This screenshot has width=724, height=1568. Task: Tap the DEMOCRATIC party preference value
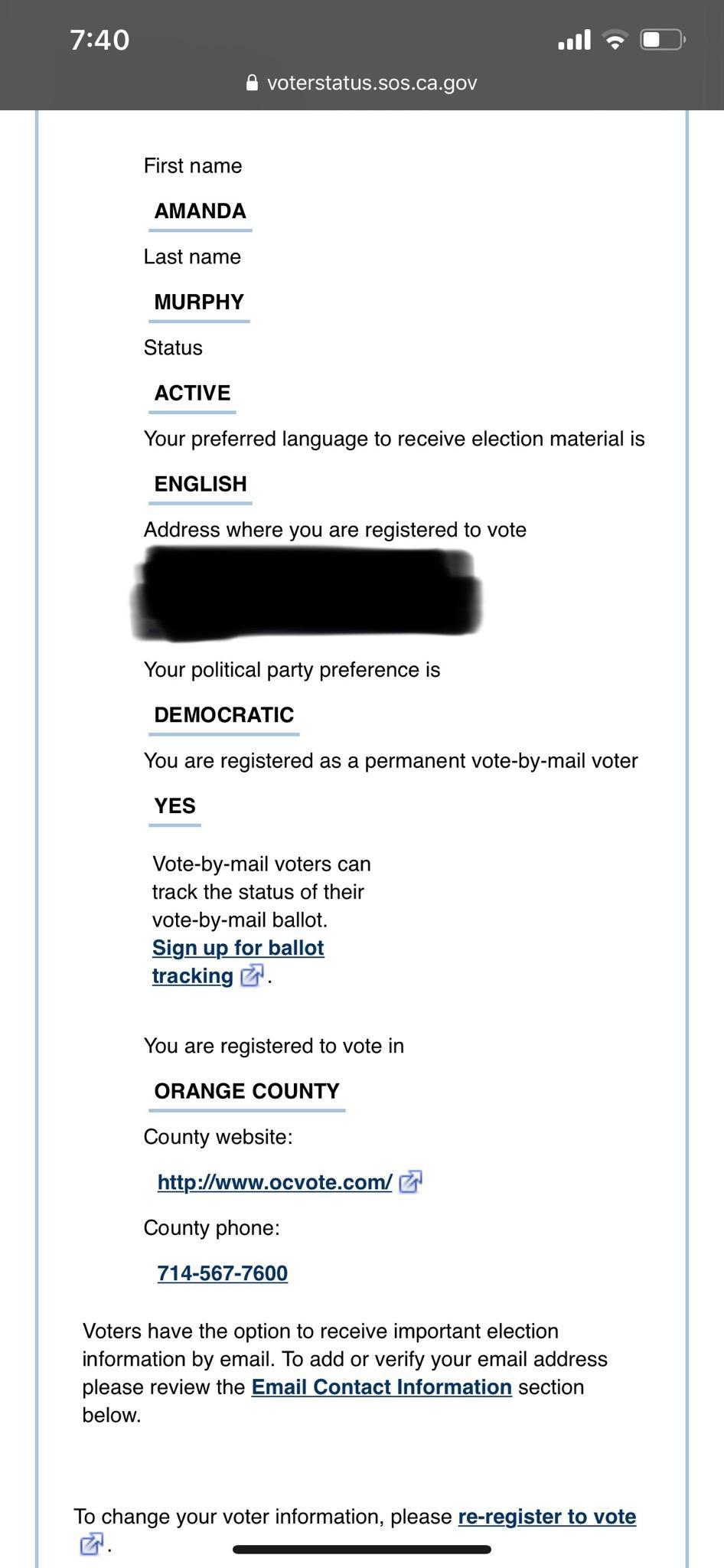pos(223,715)
